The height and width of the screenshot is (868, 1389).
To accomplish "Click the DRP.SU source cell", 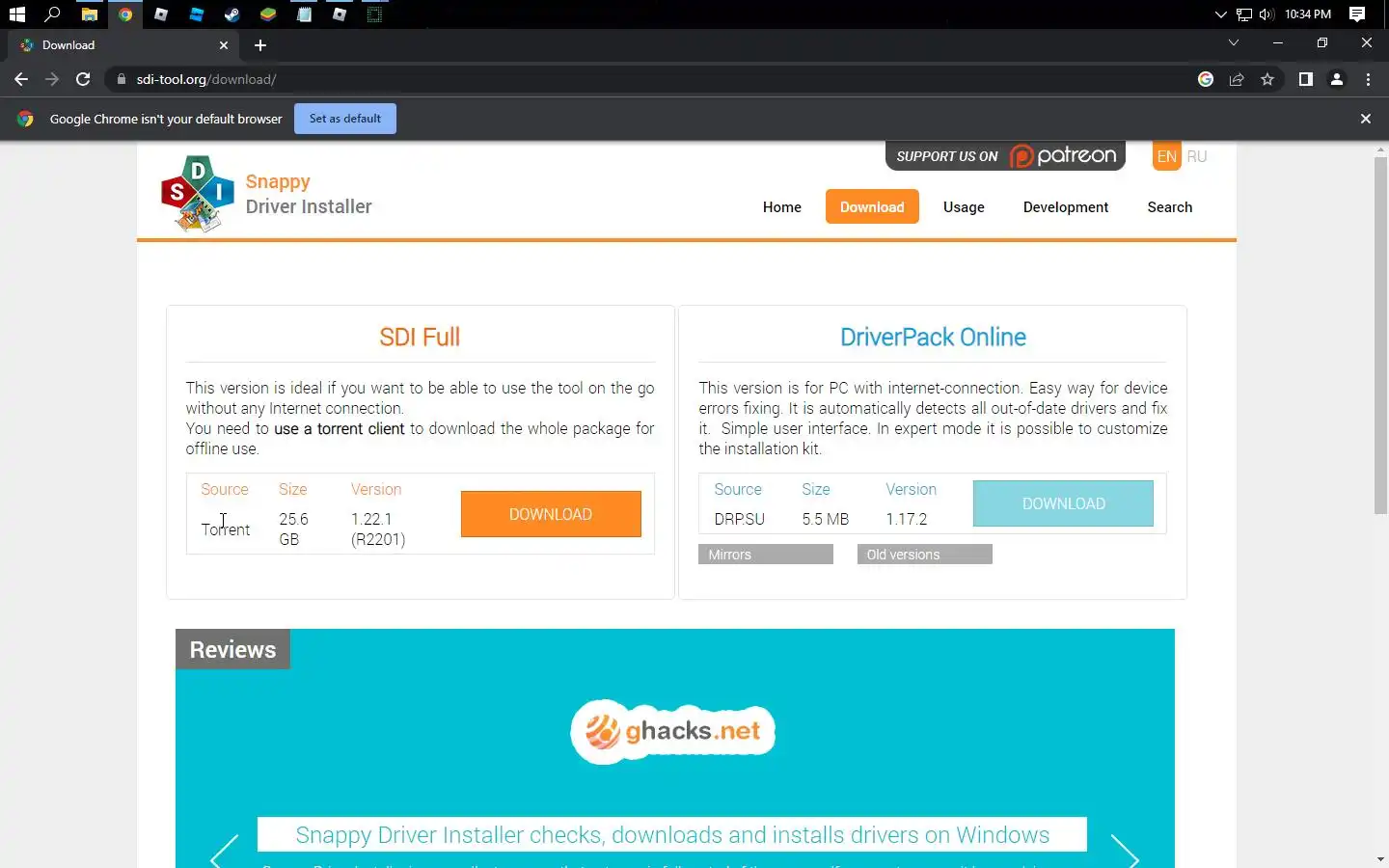I will (x=740, y=519).
